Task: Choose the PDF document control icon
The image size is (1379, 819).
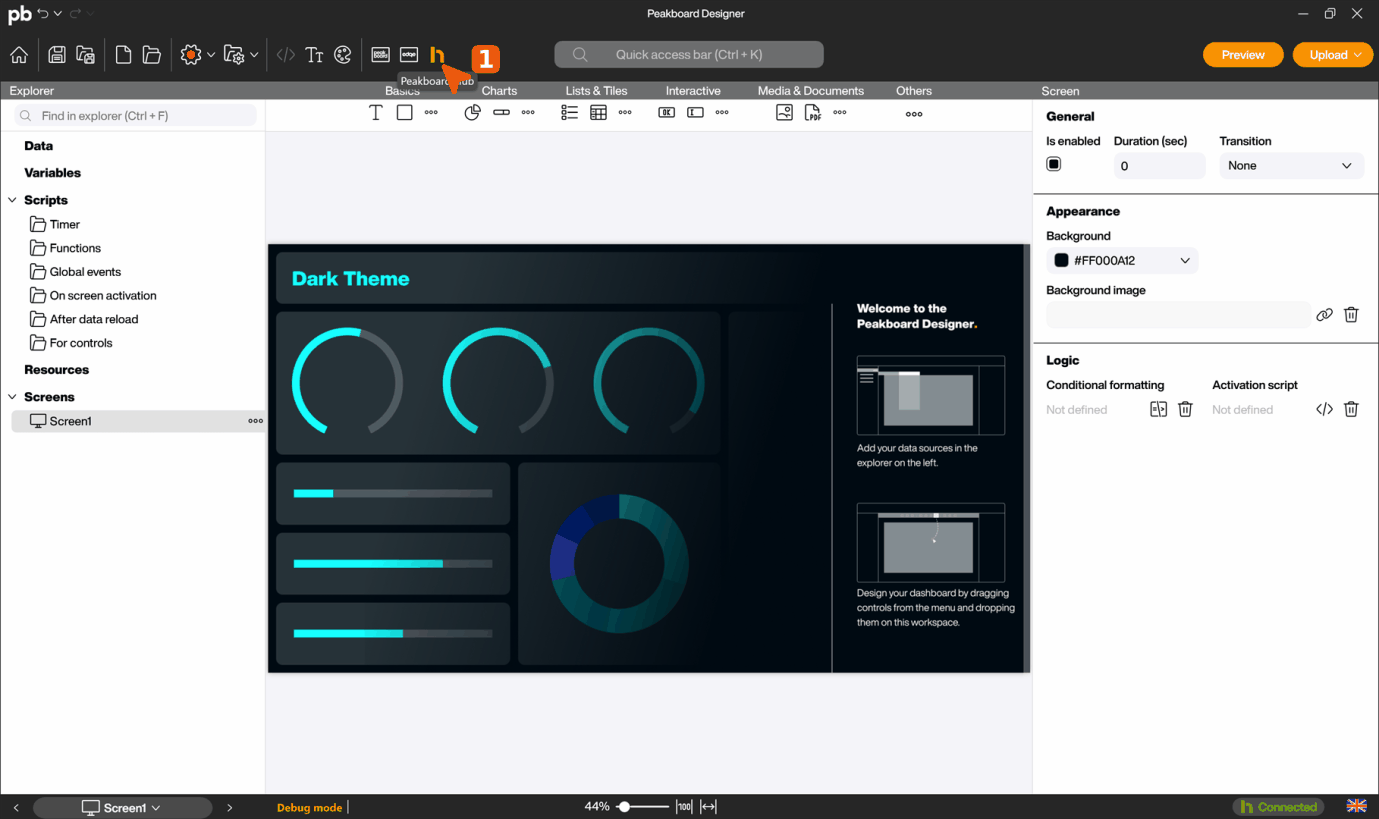Action: (812, 113)
